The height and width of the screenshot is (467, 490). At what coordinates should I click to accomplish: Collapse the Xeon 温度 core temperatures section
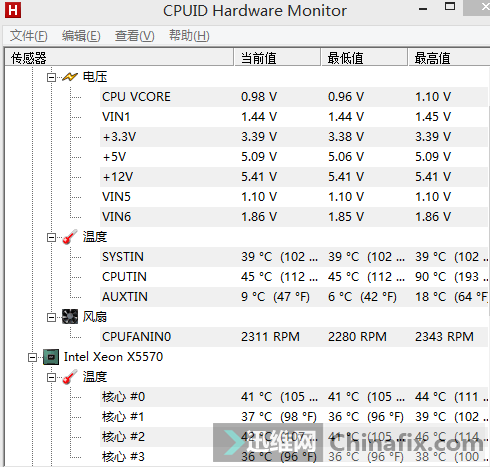coord(51,378)
